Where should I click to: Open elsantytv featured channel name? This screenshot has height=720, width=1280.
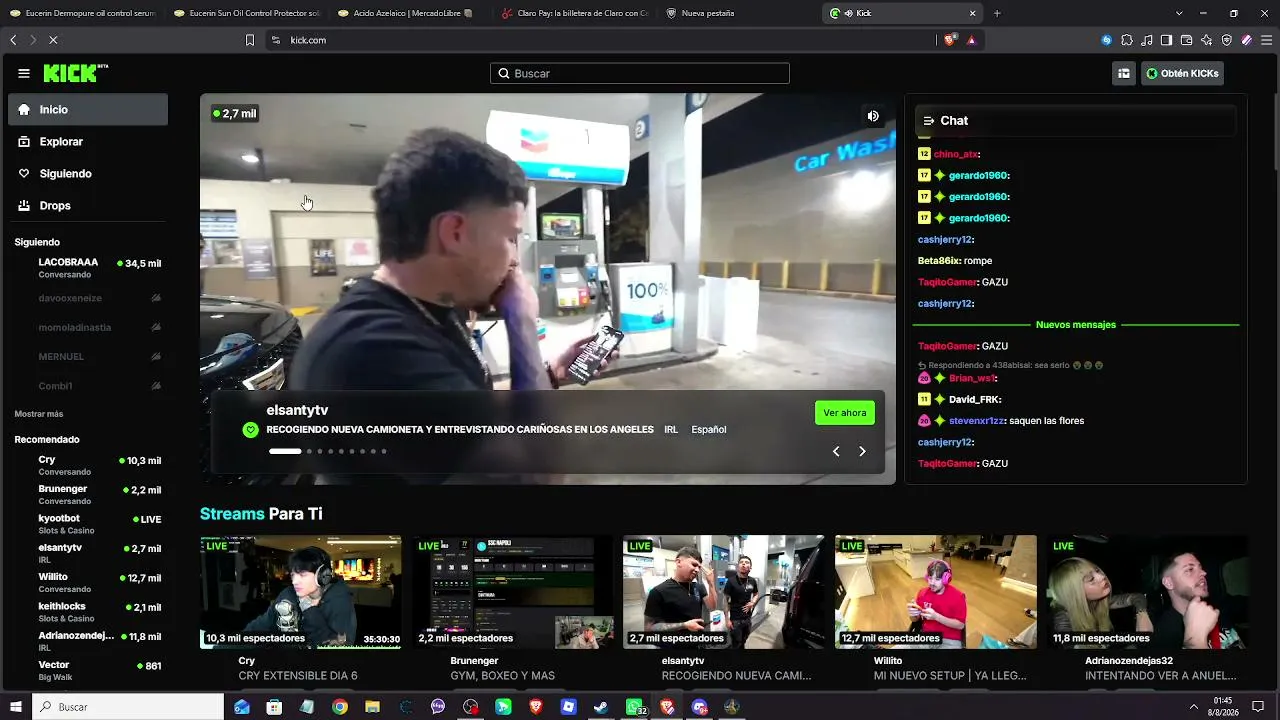coord(297,410)
